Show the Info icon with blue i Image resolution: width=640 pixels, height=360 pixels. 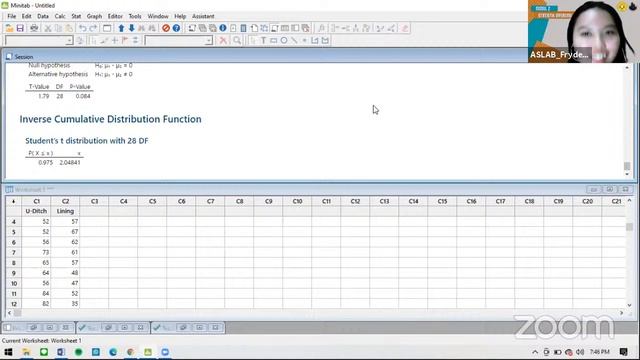tap(223, 28)
